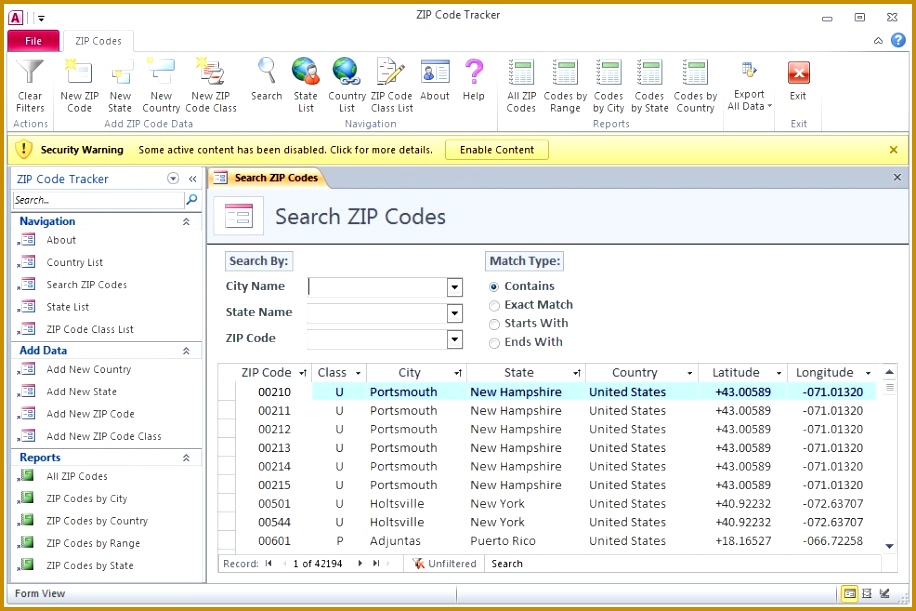
Task: Go to last record navigation arrow
Action: pyautogui.click(x=376, y=564)
